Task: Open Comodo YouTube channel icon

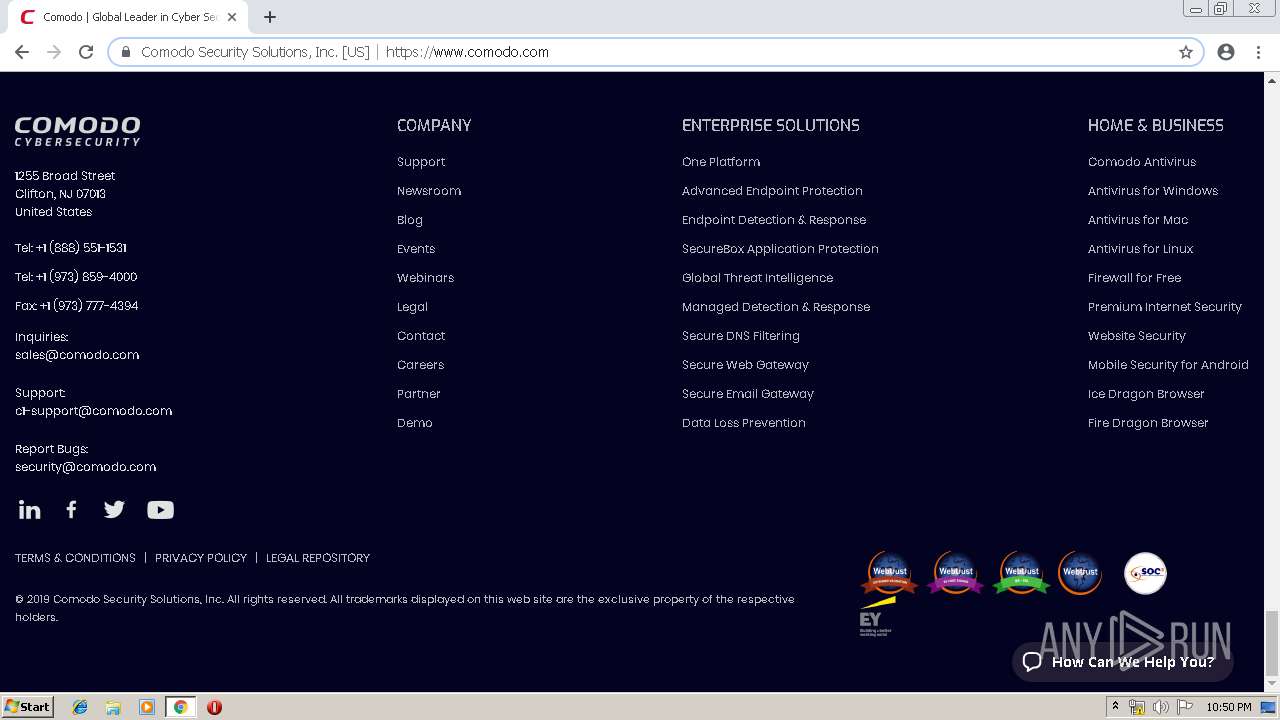Action: click(160, 510)
